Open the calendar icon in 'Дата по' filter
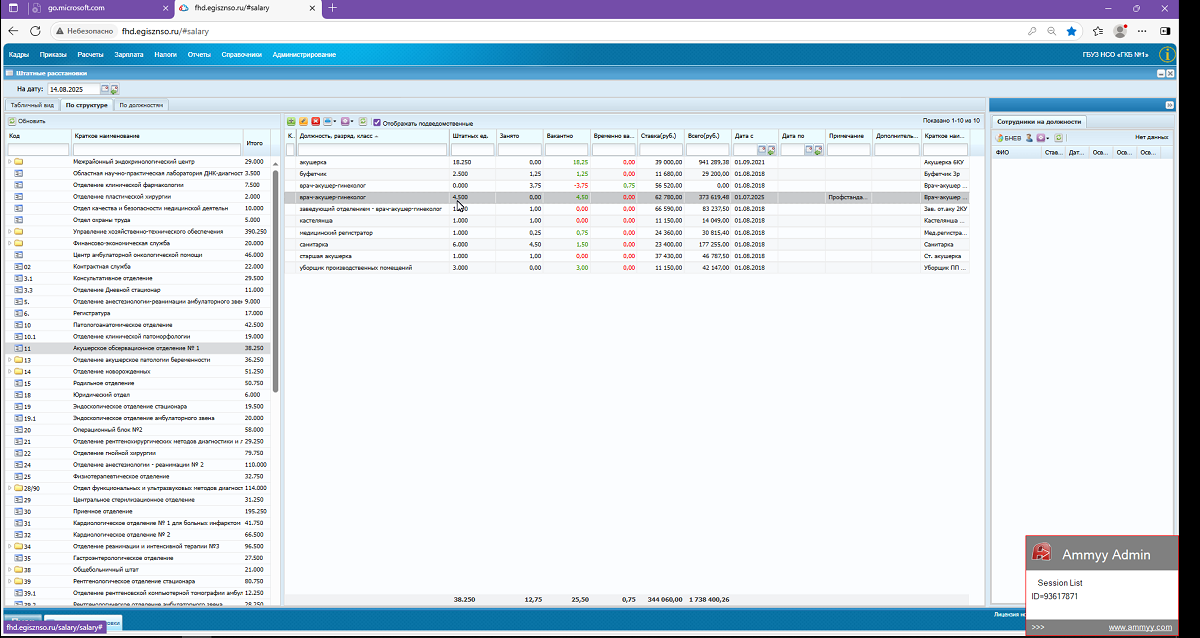Screen dimensions: 1200x638 (809, 150)
